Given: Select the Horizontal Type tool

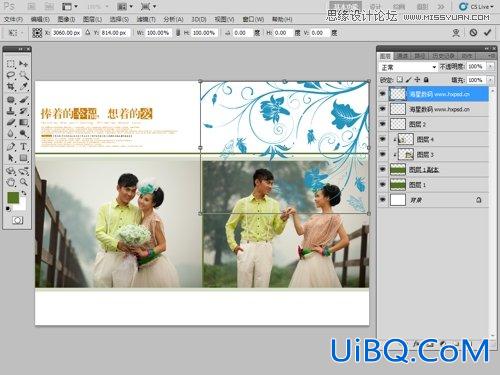Looking at the screenshot, I should [x=23, y=146].
